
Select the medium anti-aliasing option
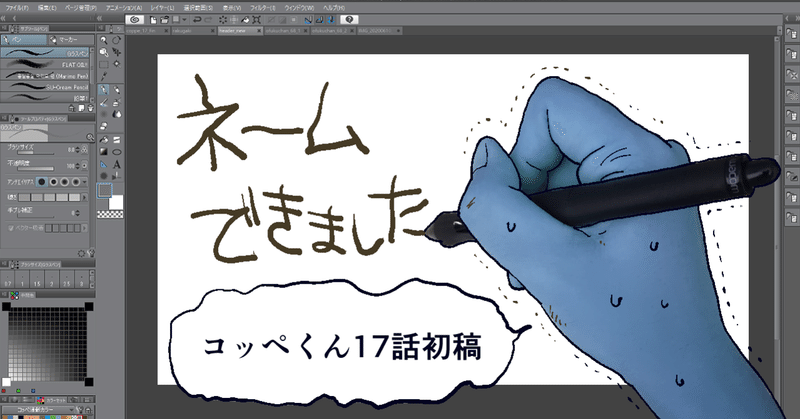(64, 182)
